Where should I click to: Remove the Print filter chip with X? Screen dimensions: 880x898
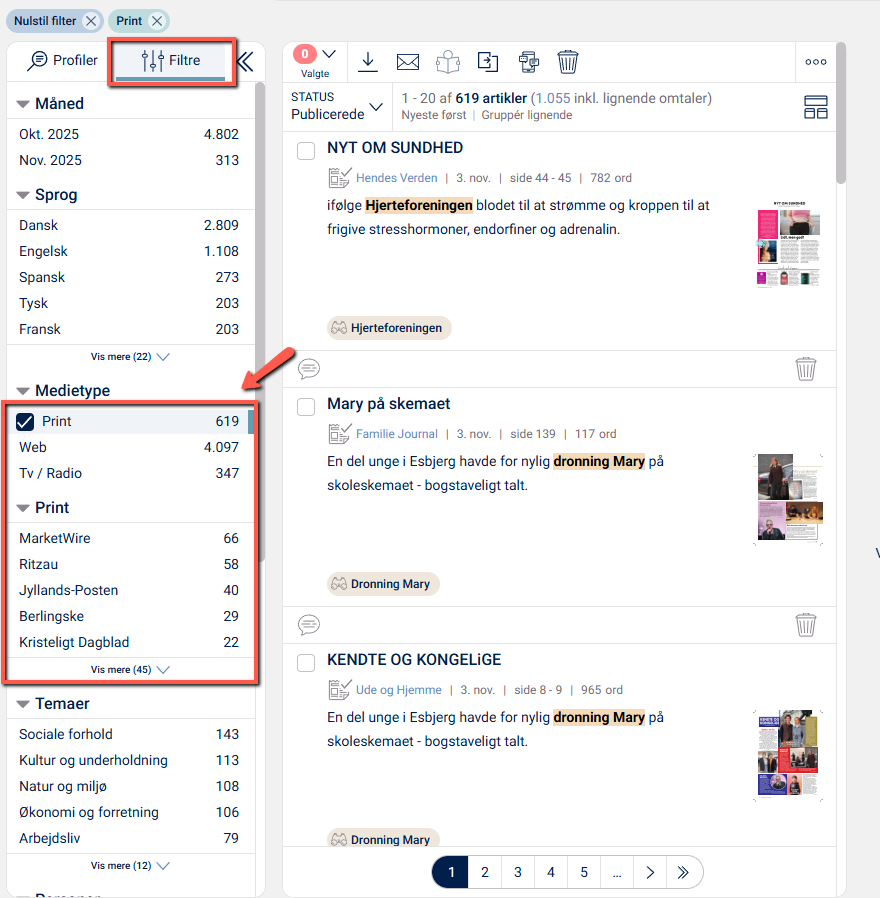(157, 21)
